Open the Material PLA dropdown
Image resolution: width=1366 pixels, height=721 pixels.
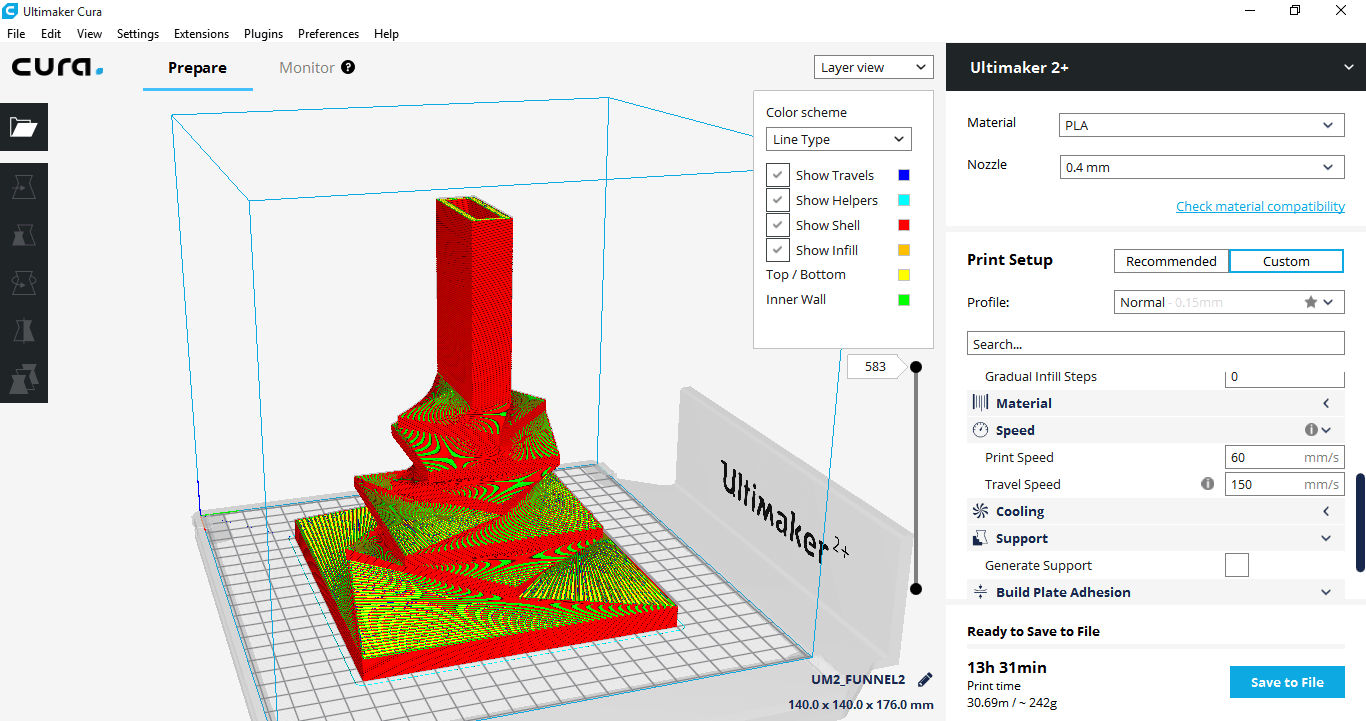(x=1201, y=125)
